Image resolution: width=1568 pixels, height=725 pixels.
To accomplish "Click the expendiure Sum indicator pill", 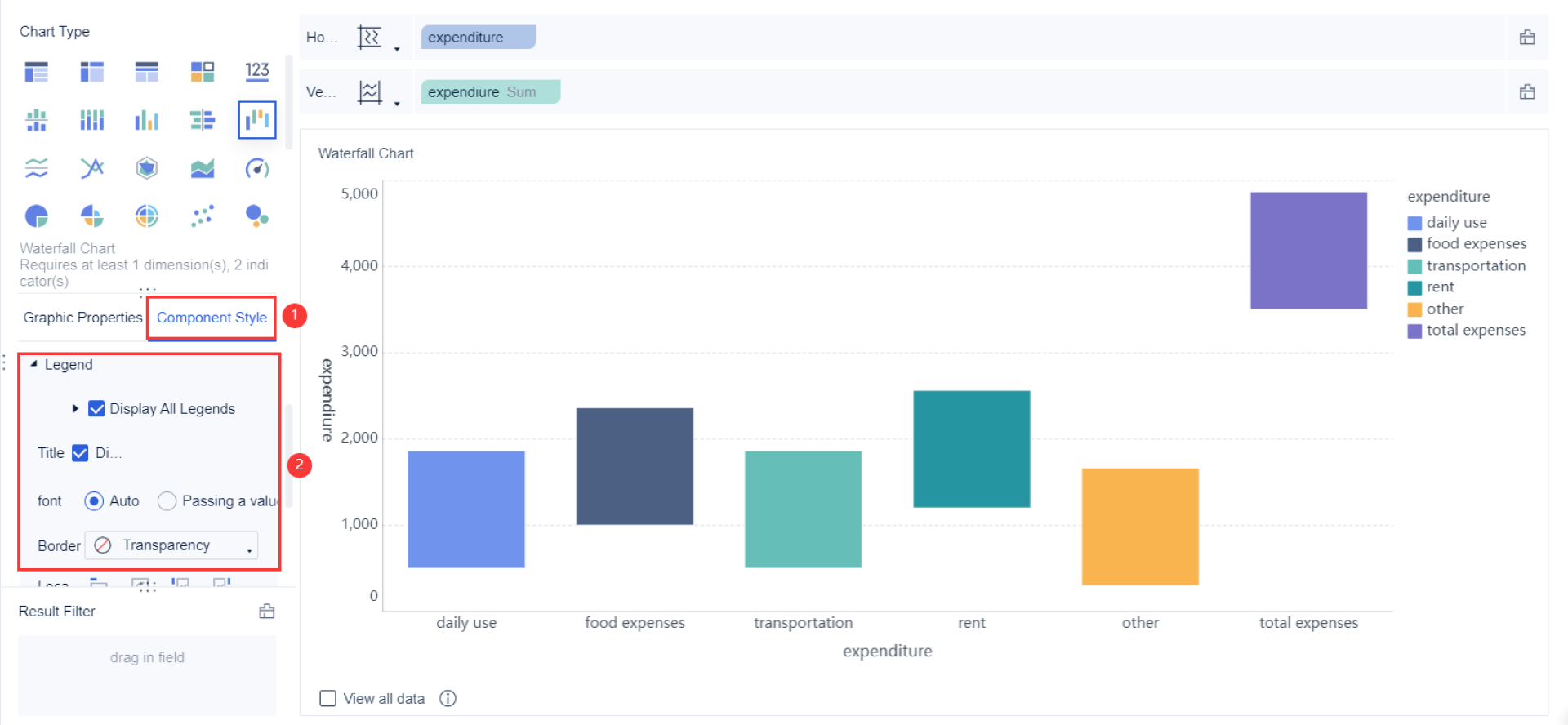I will 491,91.
